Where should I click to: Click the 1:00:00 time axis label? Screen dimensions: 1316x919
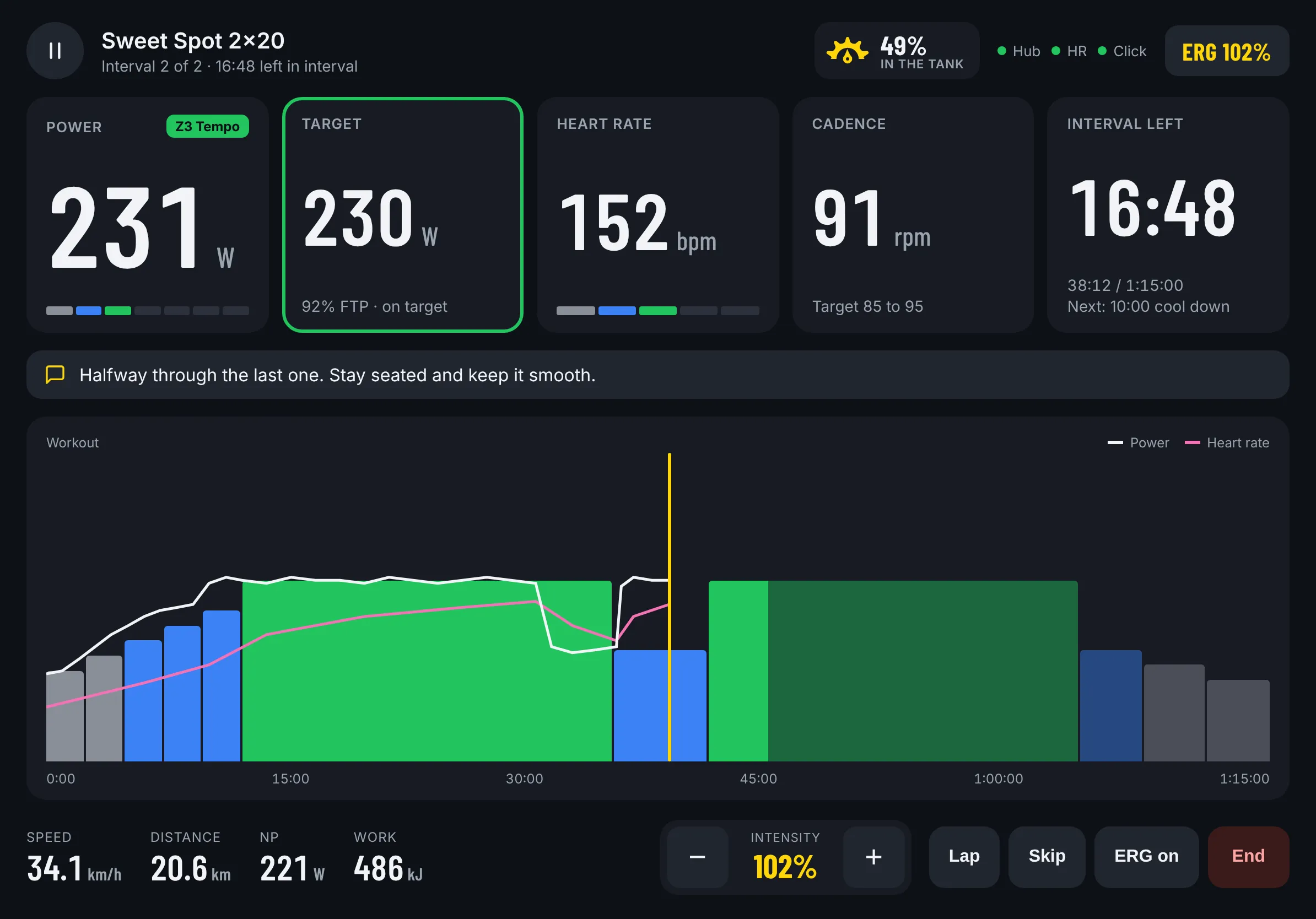pyautogui.click(x=999, y=779)
